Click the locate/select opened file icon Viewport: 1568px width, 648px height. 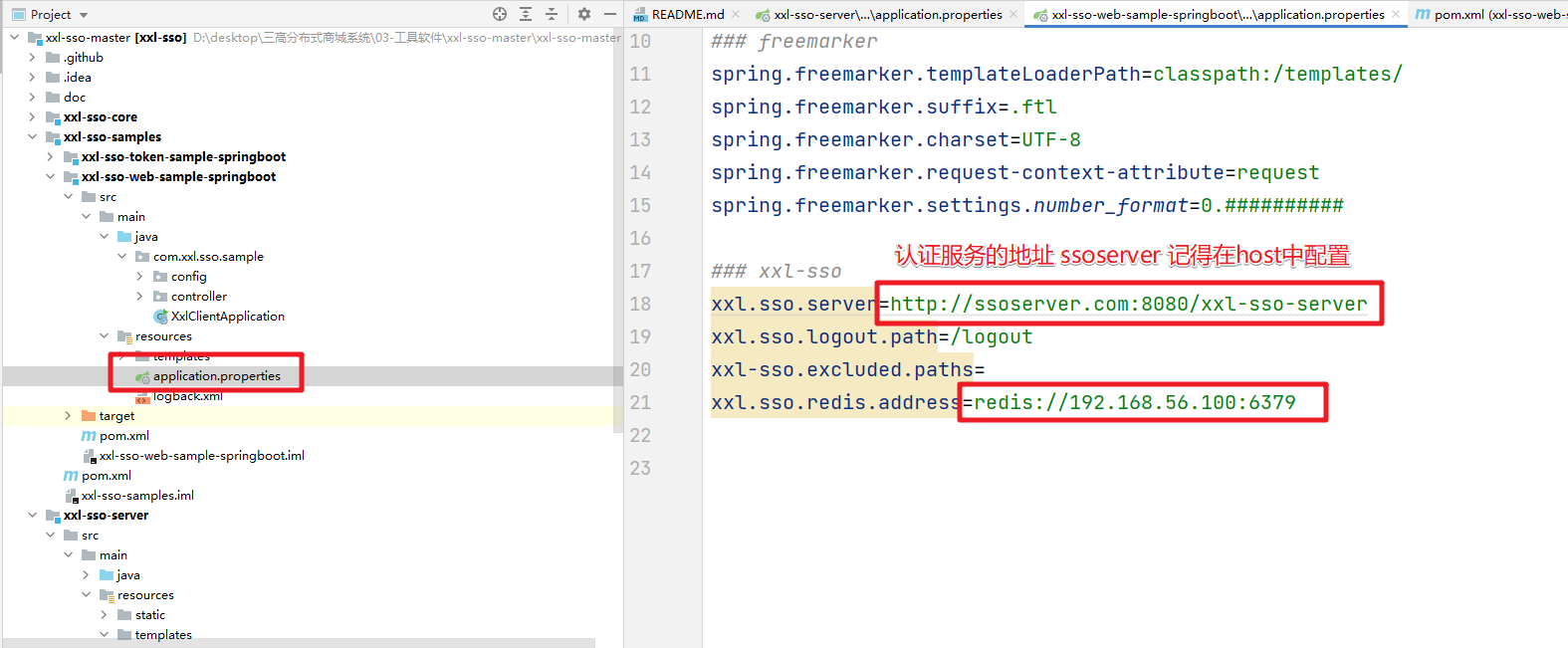click(x=500, y=14)
